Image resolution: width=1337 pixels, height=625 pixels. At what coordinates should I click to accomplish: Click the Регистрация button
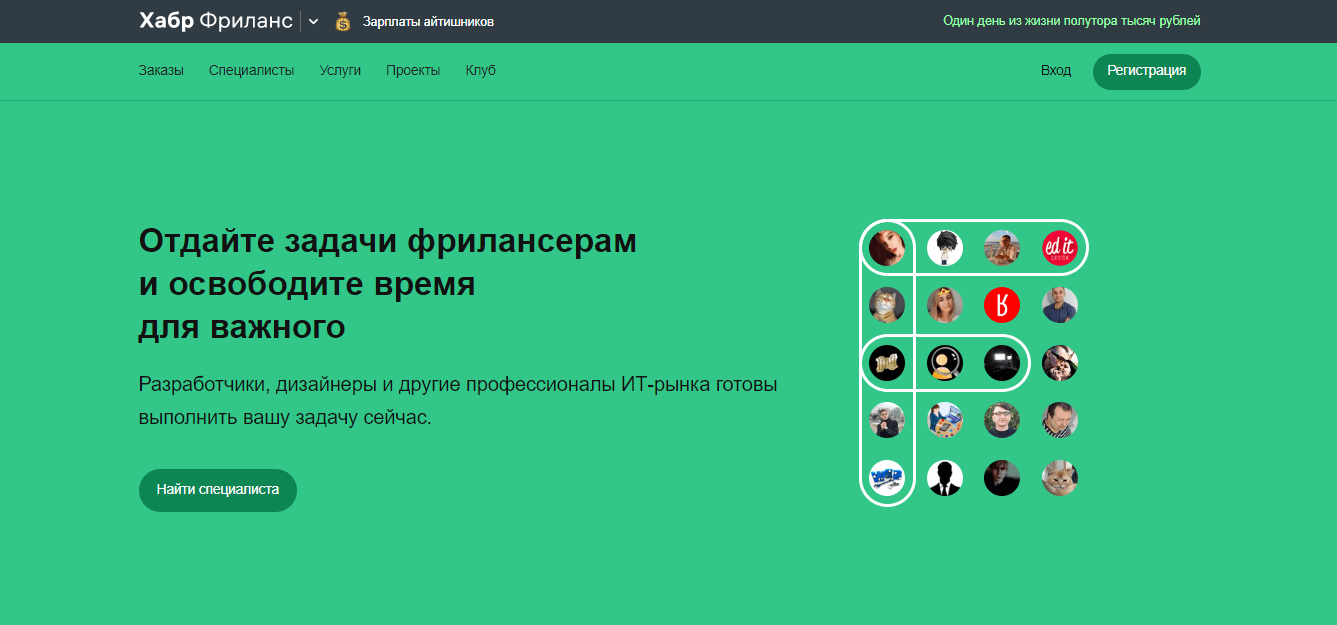point(1147,71)
